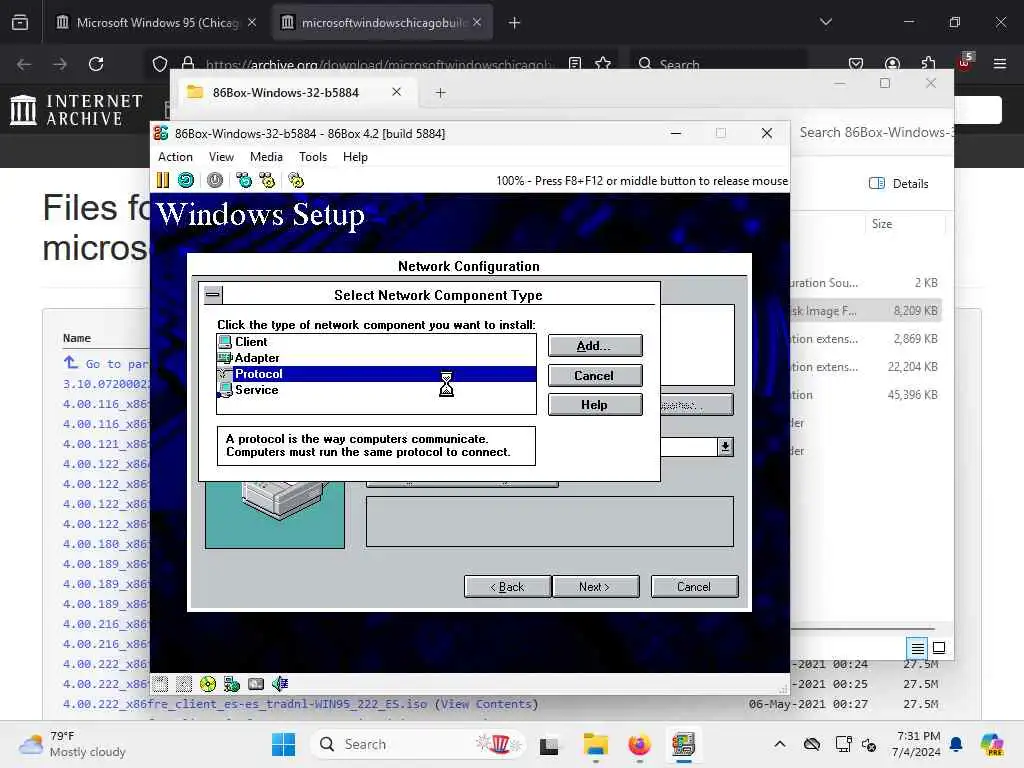Click the Pocket save icon
This screenshot has height=768, width=1024.
click(856, 63)
